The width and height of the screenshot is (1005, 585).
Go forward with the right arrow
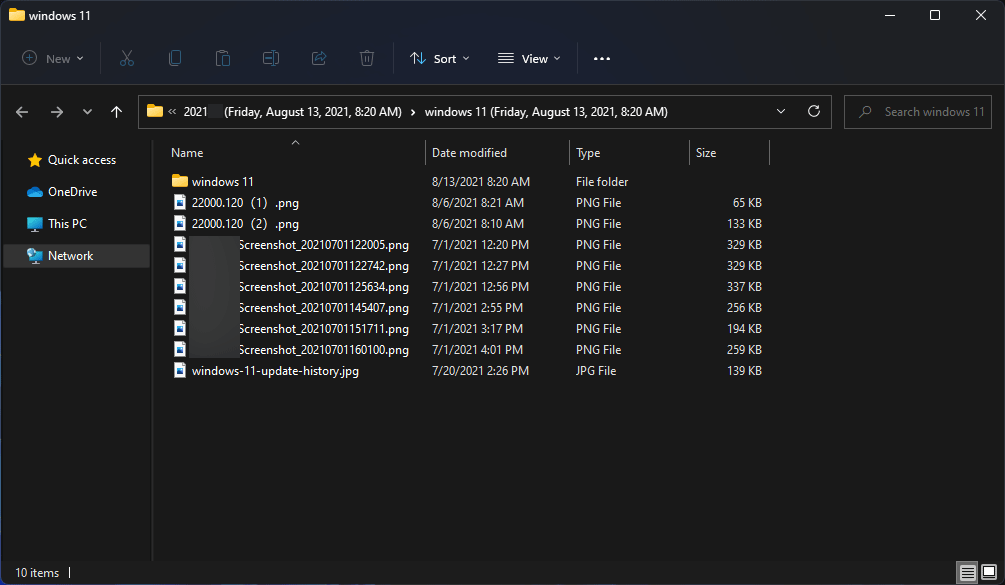click(x=57, y=112)
